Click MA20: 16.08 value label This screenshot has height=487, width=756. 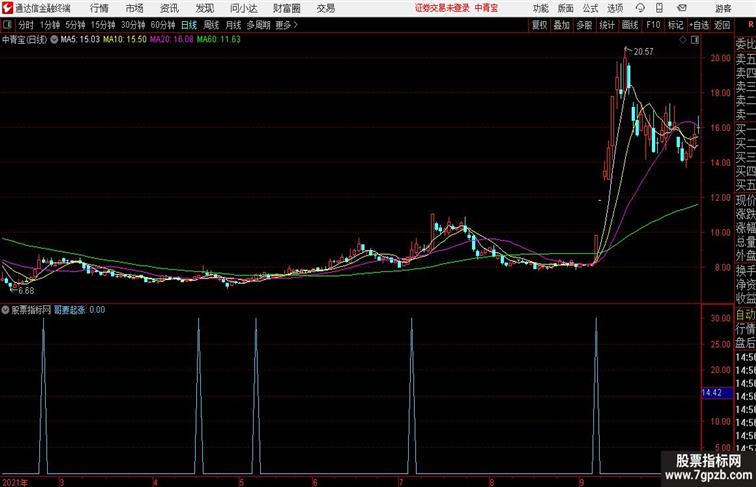(172, 40)
